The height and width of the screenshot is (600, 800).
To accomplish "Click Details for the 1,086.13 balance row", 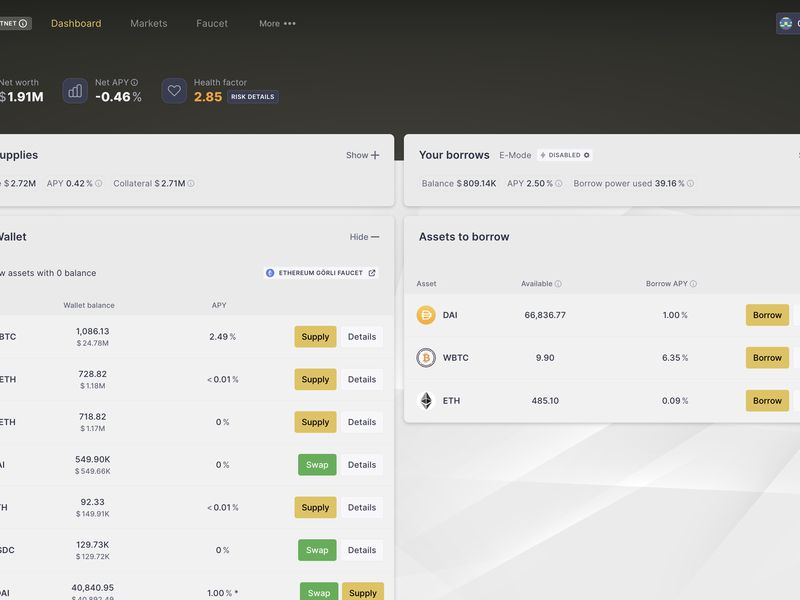I will pos(361,337).
